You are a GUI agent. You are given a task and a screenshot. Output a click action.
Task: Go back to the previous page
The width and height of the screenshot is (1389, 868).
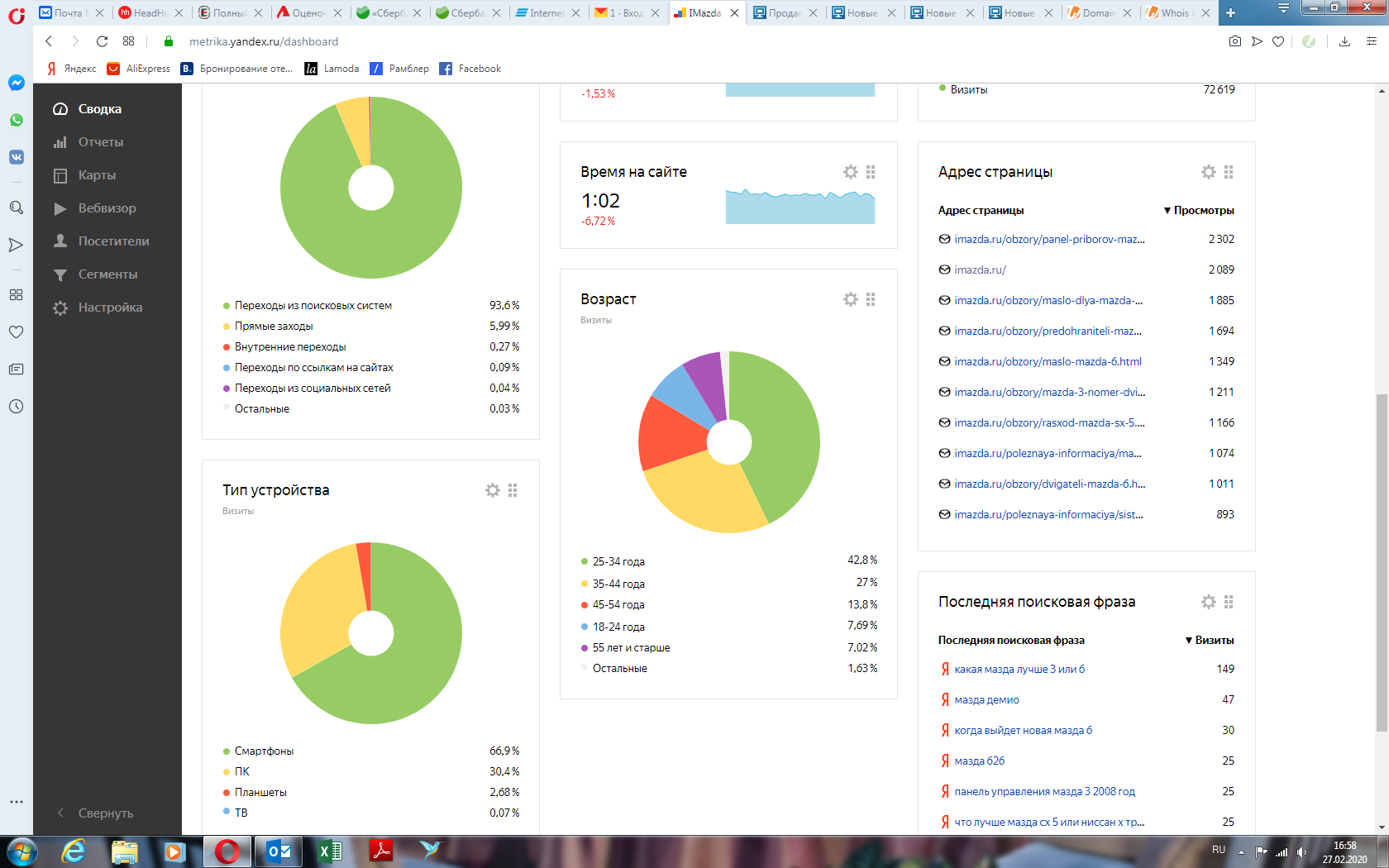pos(49,41)
